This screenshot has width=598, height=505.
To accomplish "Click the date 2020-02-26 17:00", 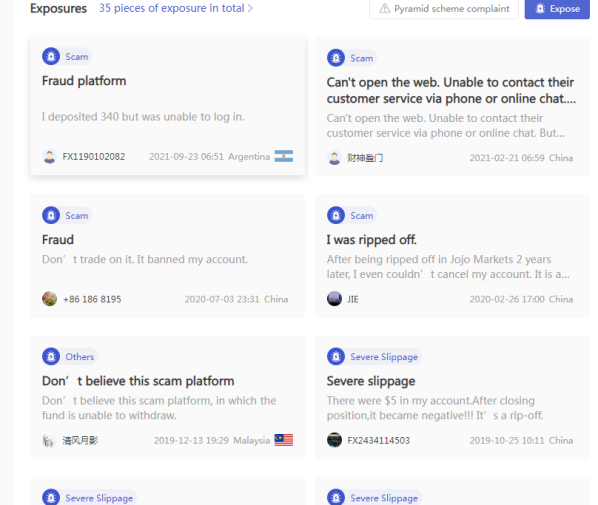I will (x=507, y=299).
